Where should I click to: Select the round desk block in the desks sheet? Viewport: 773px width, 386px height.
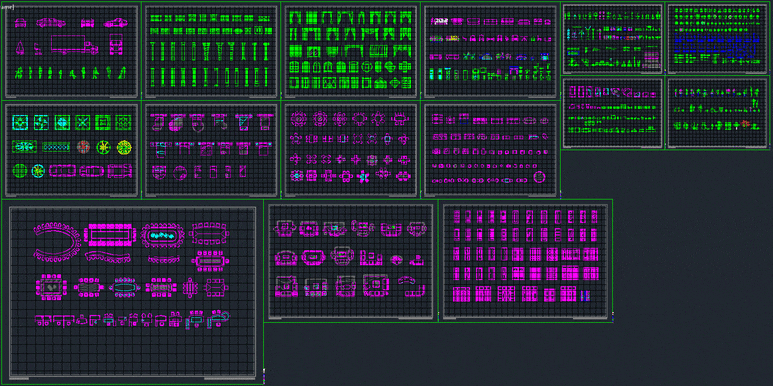180,172
